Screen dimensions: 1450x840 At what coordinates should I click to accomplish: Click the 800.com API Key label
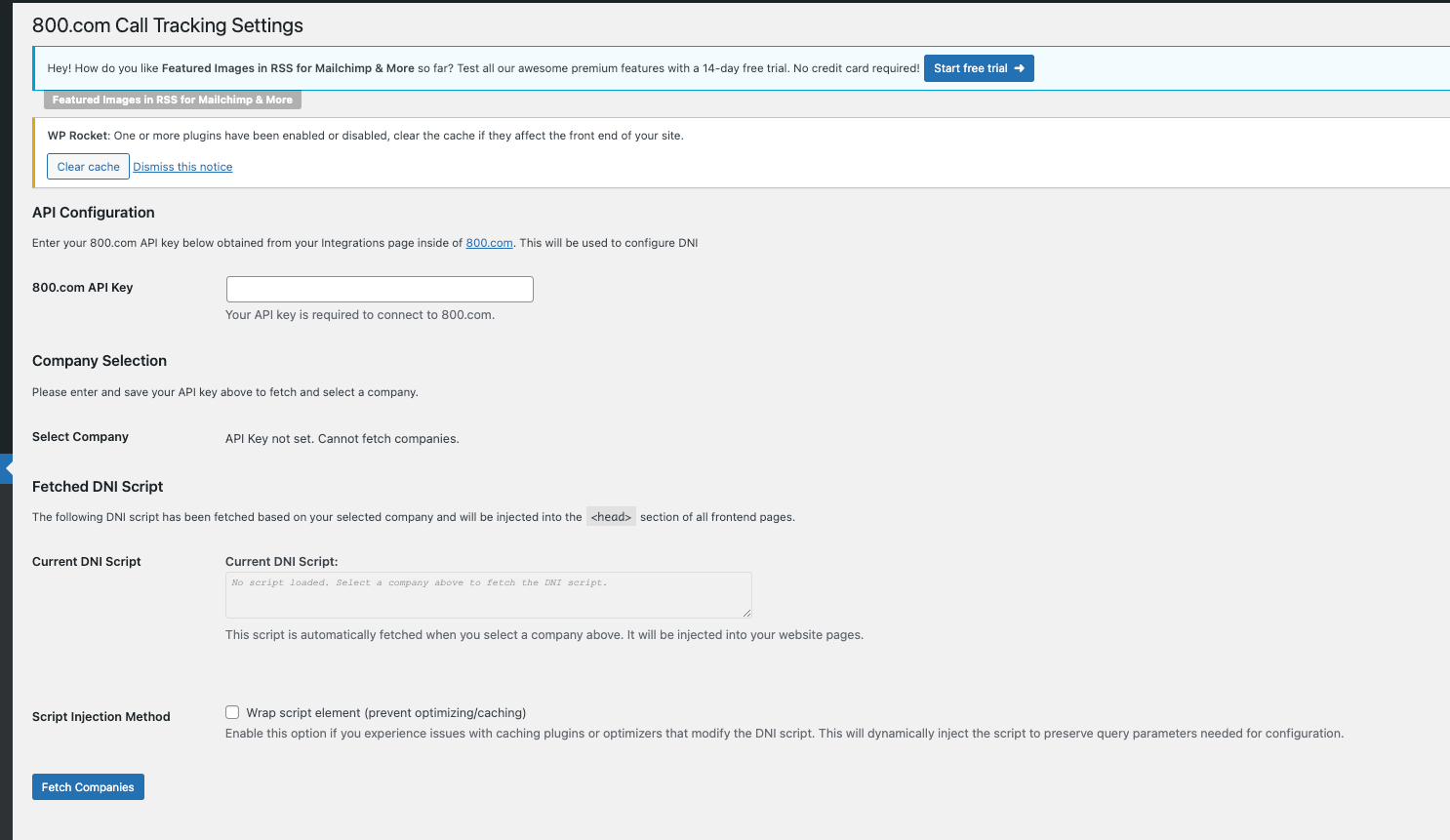83,288
